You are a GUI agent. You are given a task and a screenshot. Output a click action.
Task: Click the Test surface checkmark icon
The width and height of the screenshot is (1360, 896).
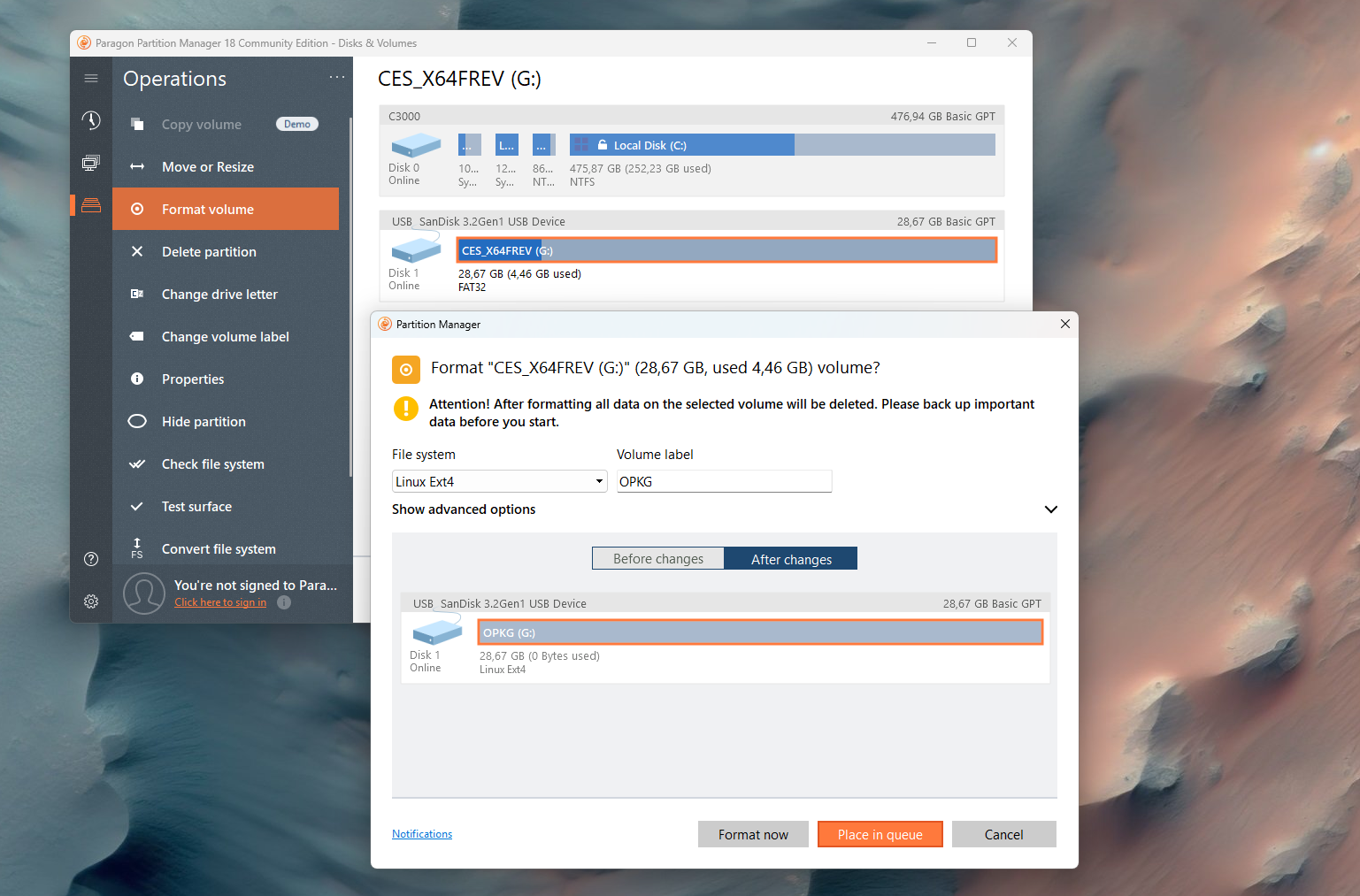[137, 506]
